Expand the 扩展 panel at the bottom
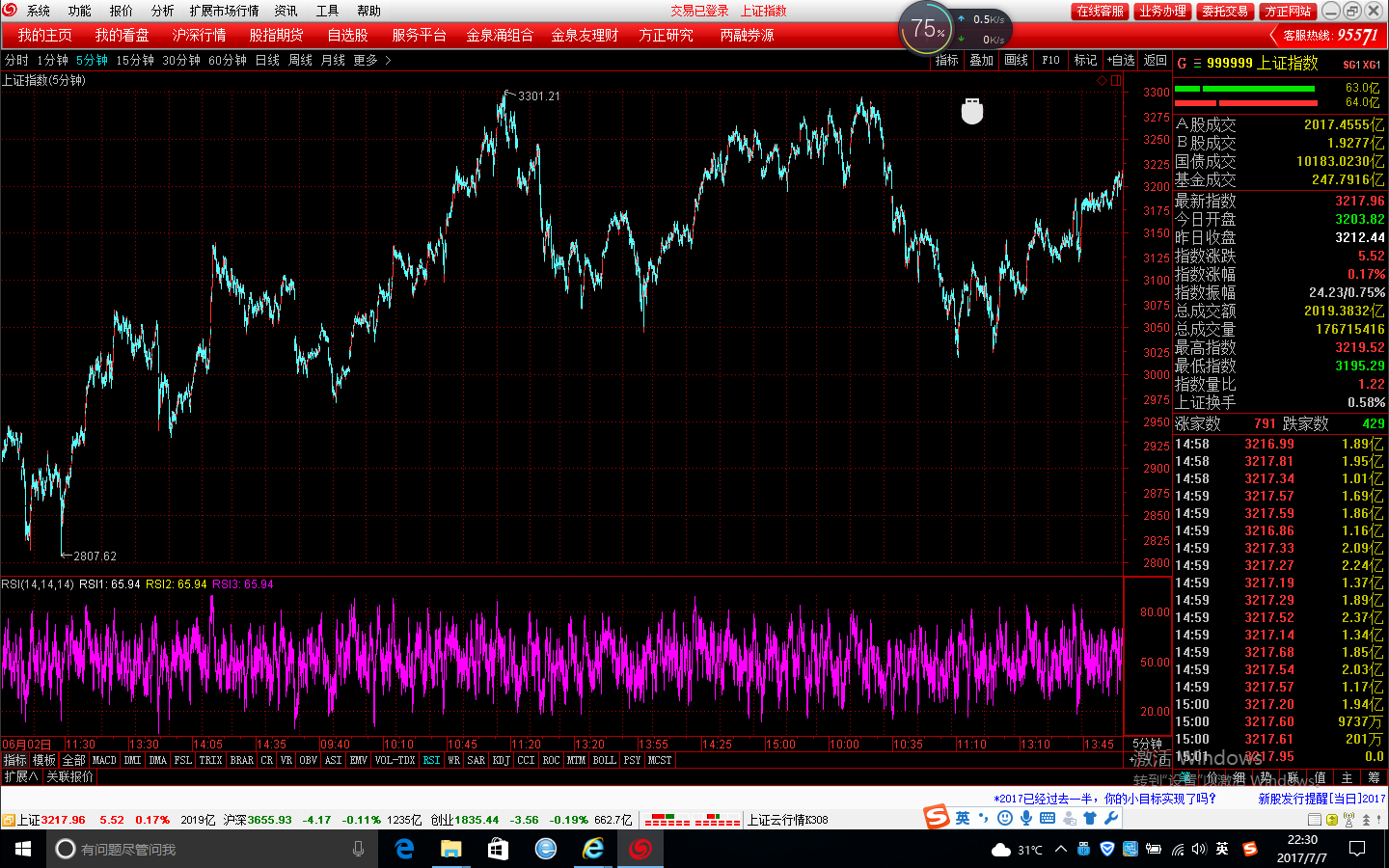 (x=20, y=776)
